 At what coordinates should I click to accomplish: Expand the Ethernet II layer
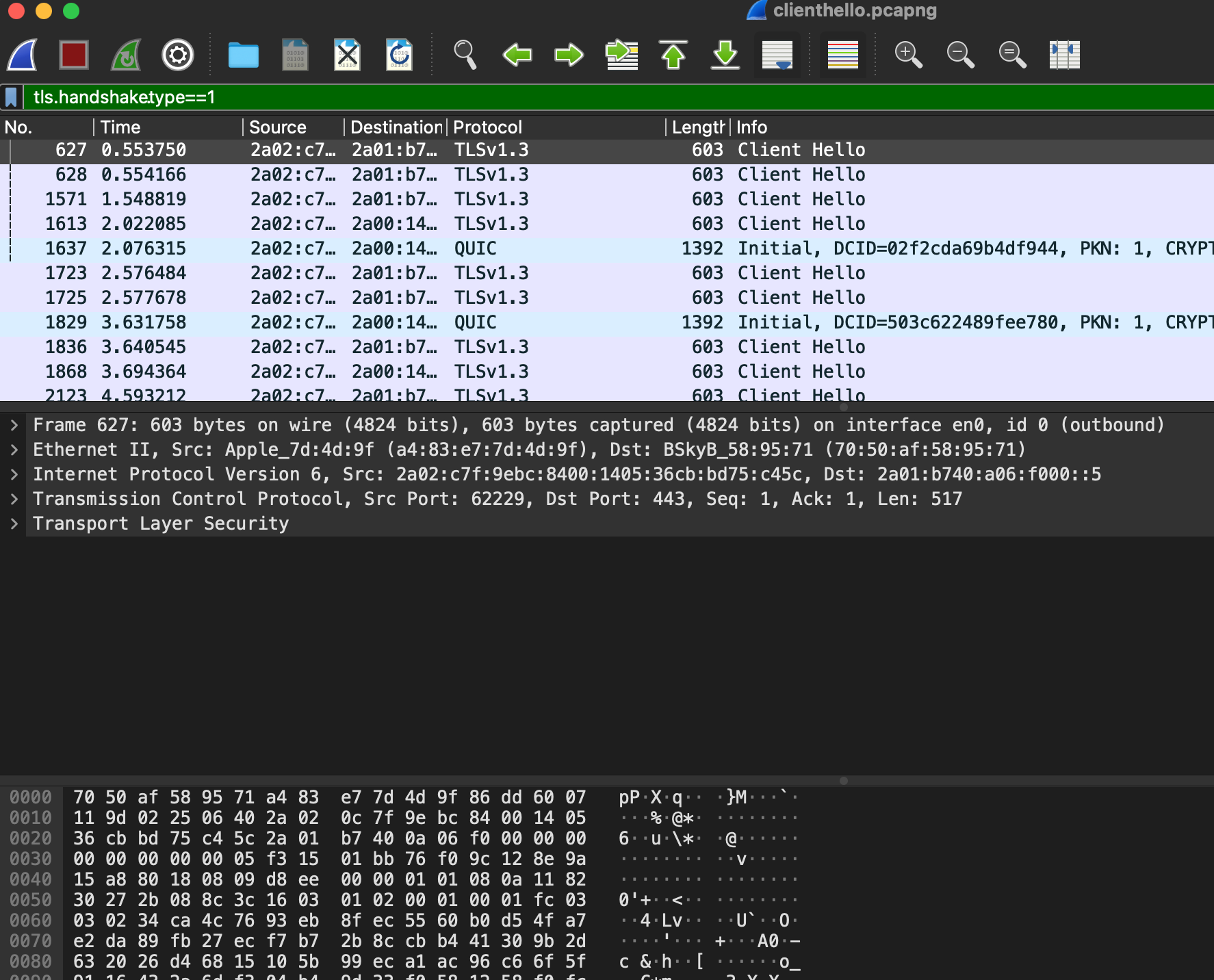point(14,450)
